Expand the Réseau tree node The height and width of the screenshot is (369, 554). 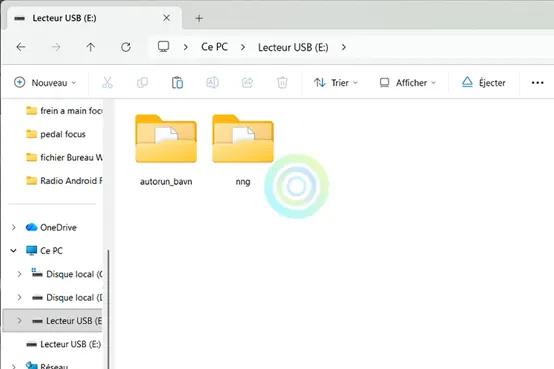pyautogui.click(x=13, y=366)
